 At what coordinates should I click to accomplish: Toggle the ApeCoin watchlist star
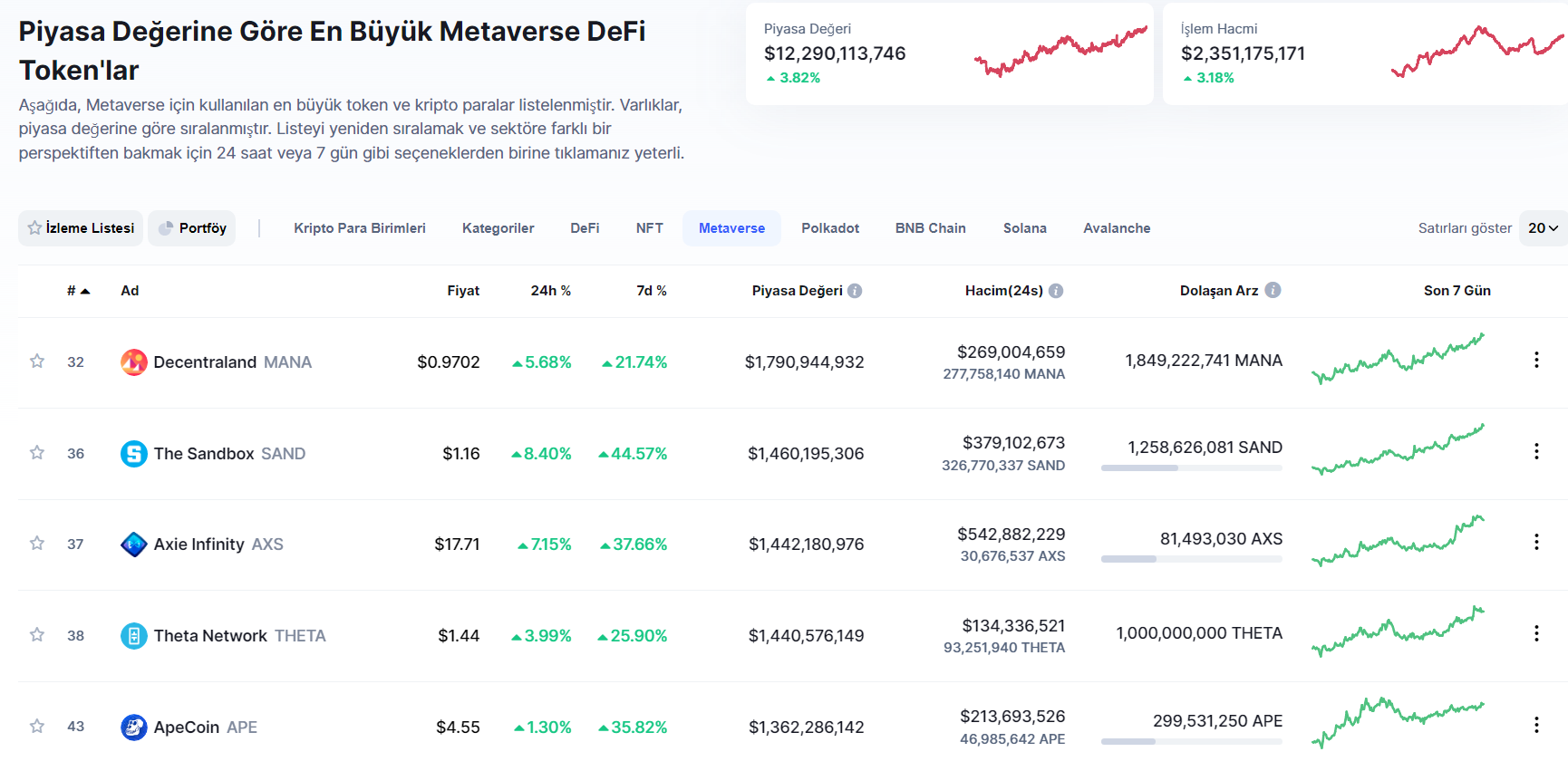tap(37, 727)
